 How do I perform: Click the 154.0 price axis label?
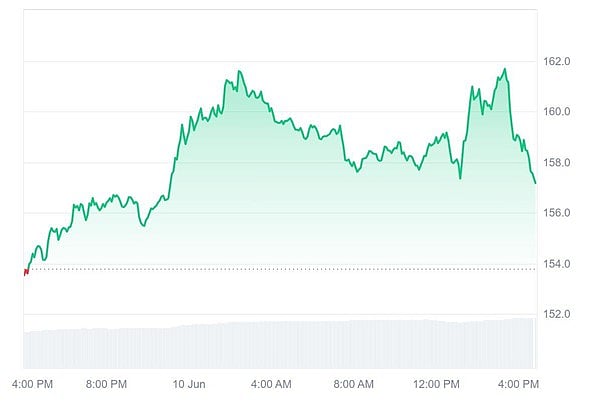coord(557,264)
